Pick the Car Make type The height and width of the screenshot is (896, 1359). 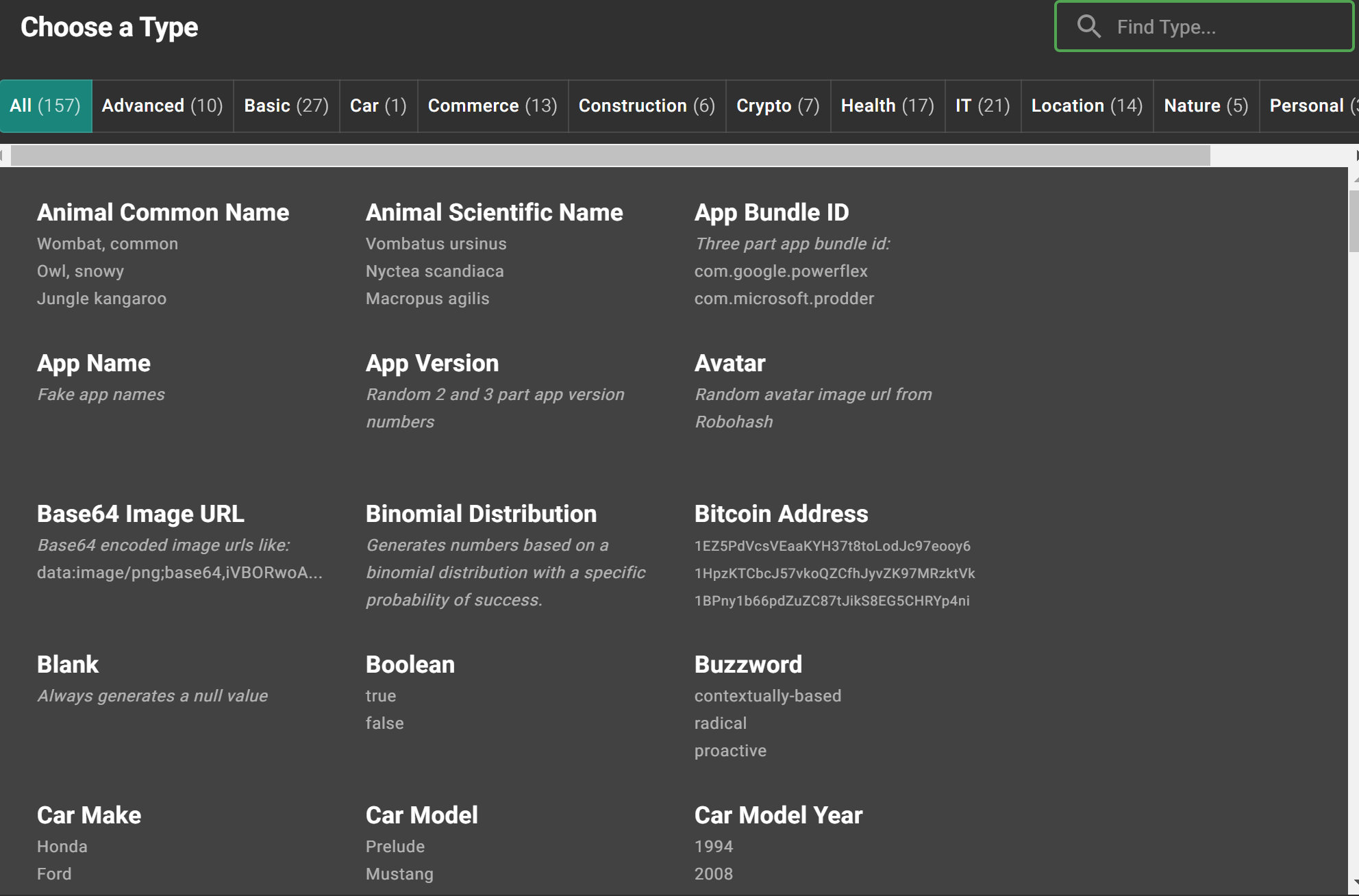click(x=88, y=814)
